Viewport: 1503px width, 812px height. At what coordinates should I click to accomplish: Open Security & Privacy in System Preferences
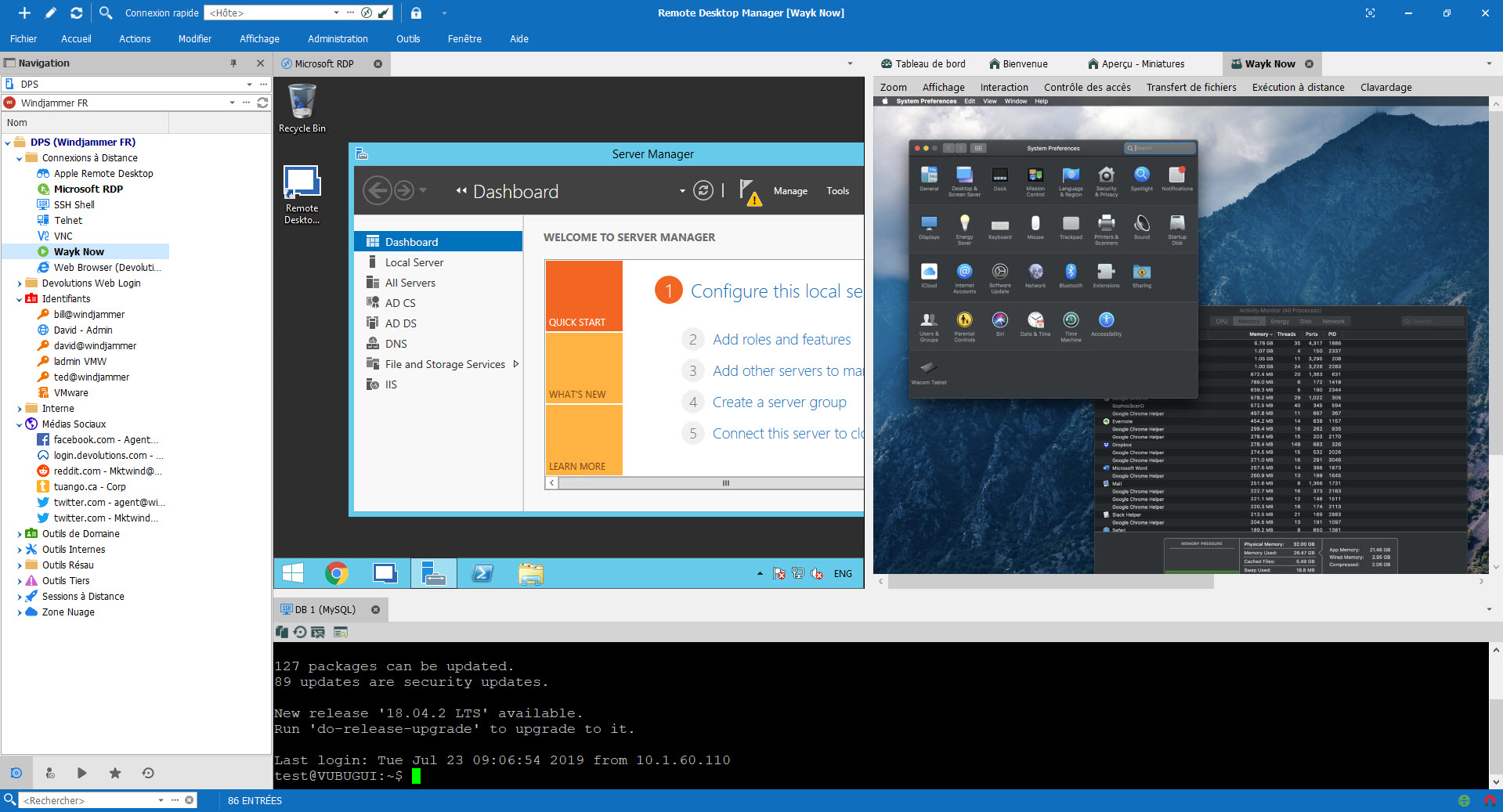click(x=1106, y=181)
